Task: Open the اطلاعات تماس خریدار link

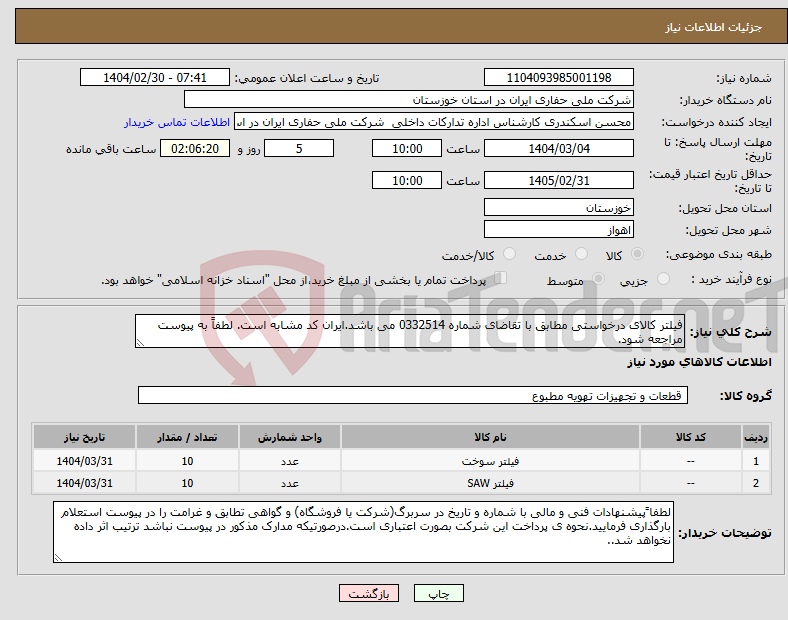Action: coord(177,122)
